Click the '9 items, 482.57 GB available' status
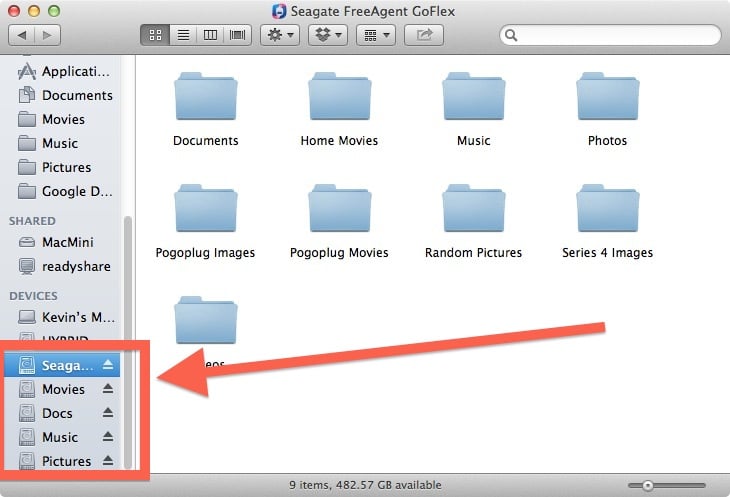 point(365,485)
